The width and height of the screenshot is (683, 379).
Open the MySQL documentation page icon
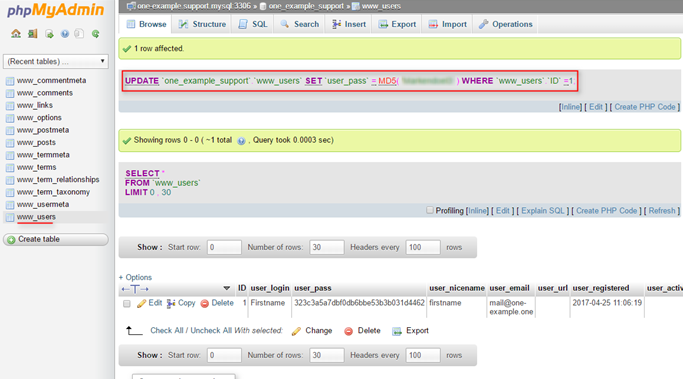79,34
